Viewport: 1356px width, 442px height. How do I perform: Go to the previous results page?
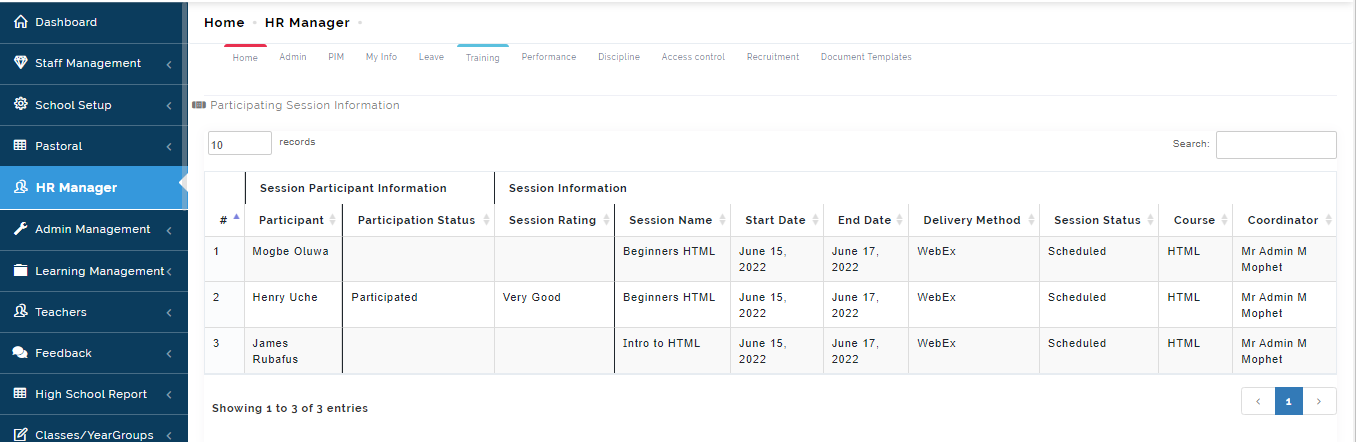(1258, 401)
